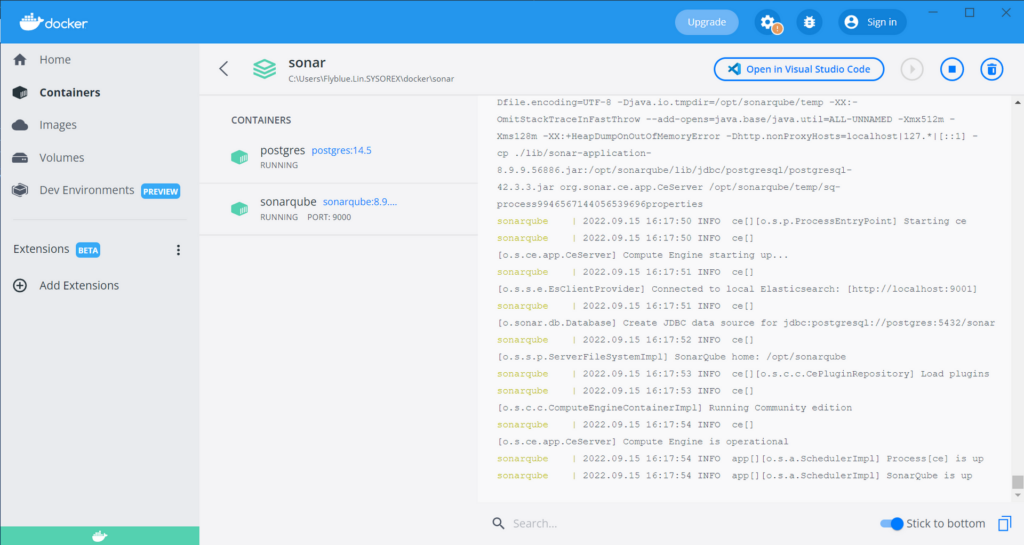Select the postgres container row

coord(339,157)
